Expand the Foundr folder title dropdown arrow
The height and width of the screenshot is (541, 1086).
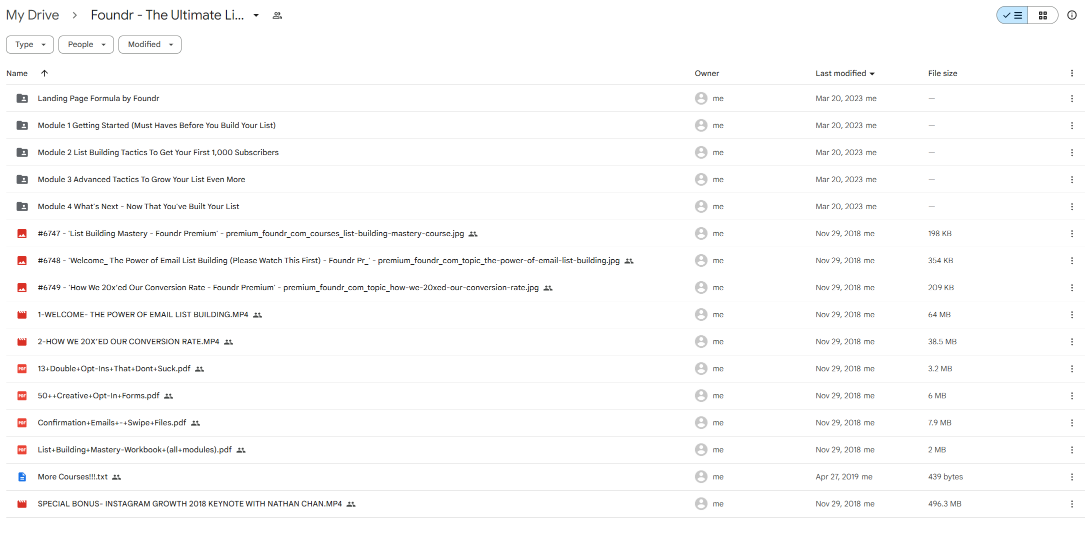256,16
